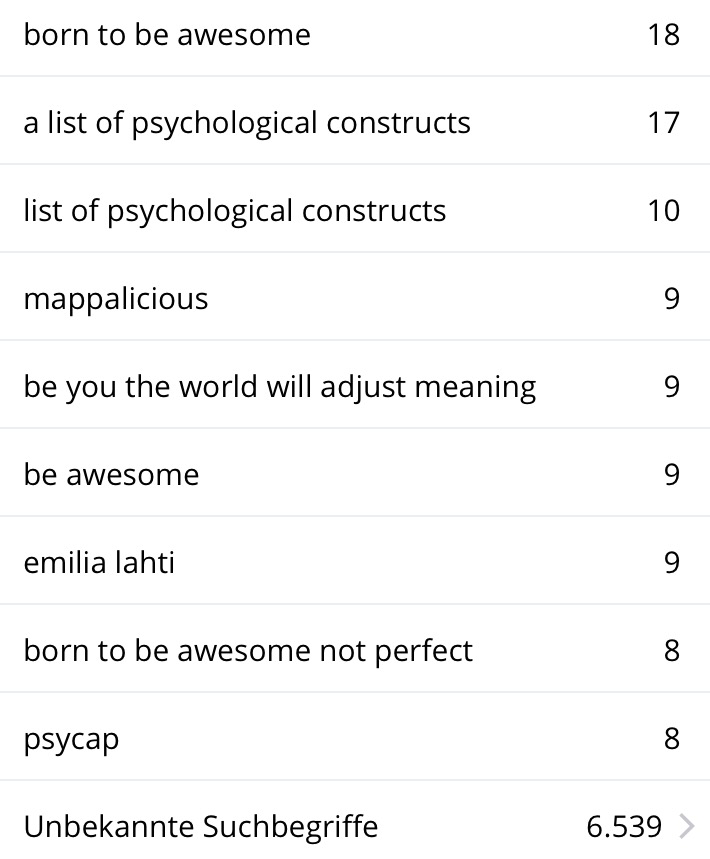Select 'be you the world will adjust meaning'
710x859 pixels.
(x=280, y=387)
